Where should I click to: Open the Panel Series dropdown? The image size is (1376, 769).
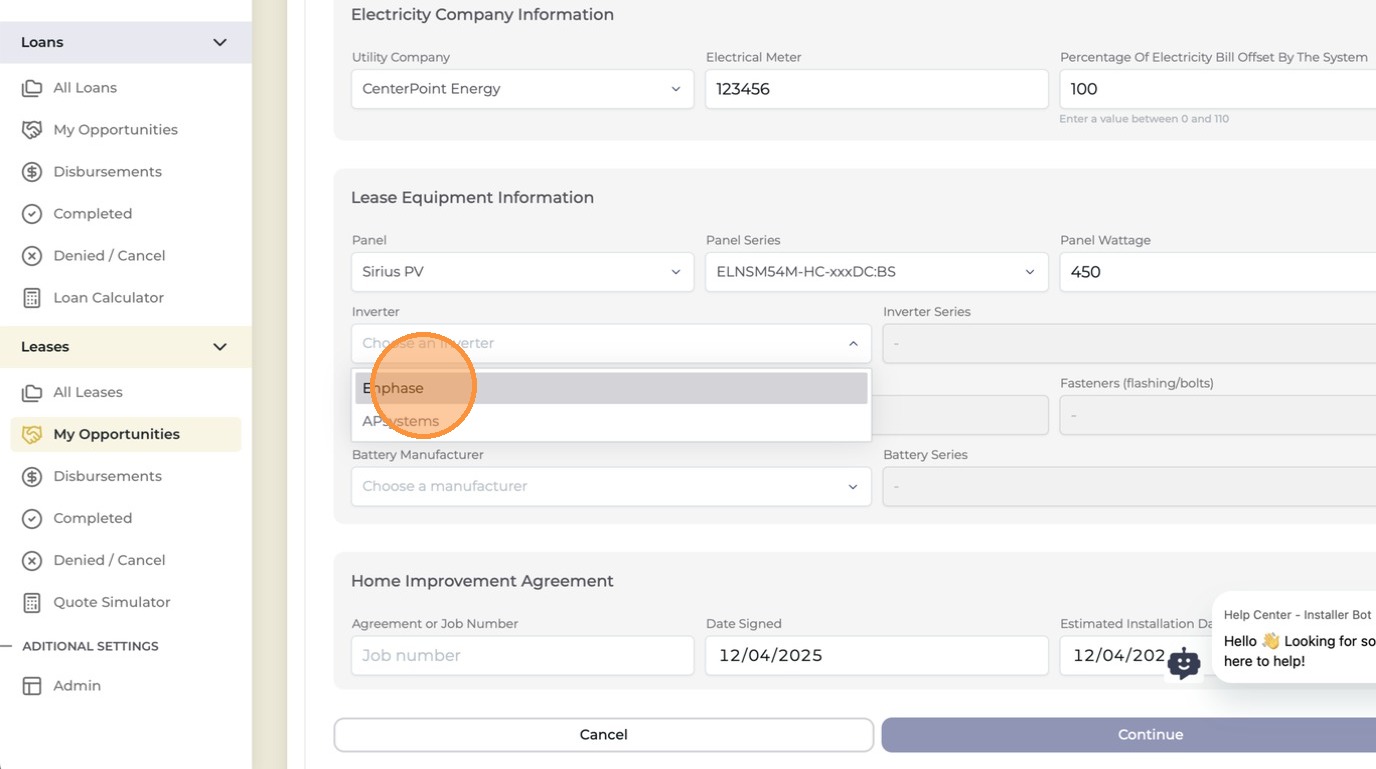(876, 272)
